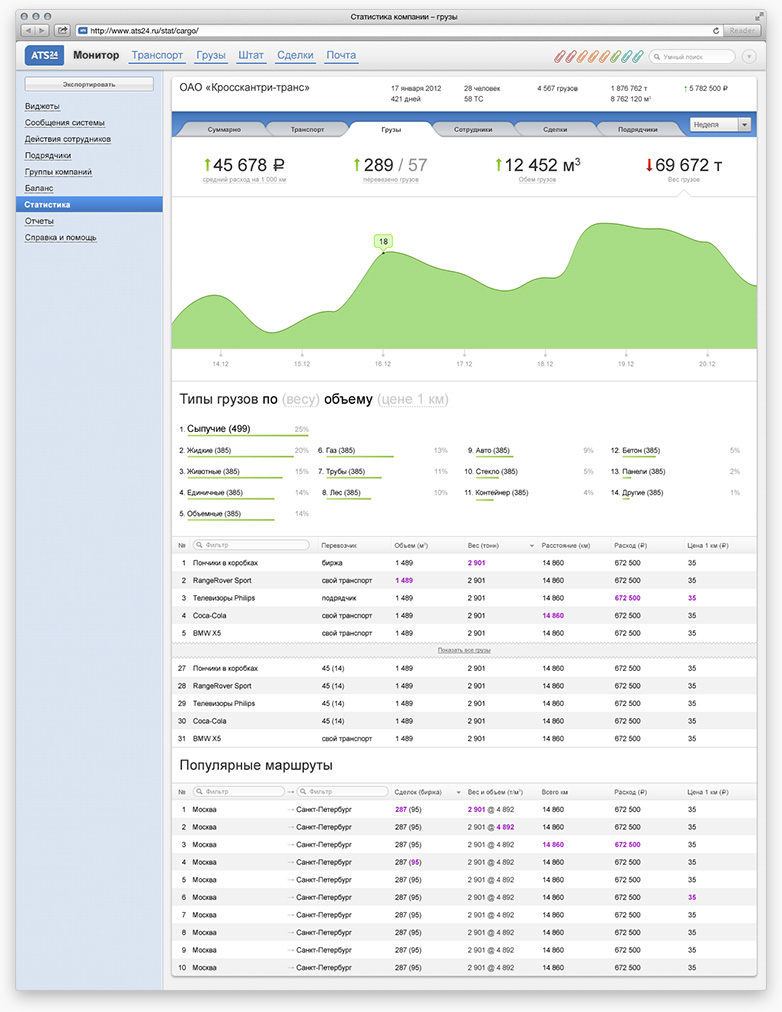Viewport: 782px width, 1012px height.
Task: Select the объему cargo type option
Action: pos(348,400)
